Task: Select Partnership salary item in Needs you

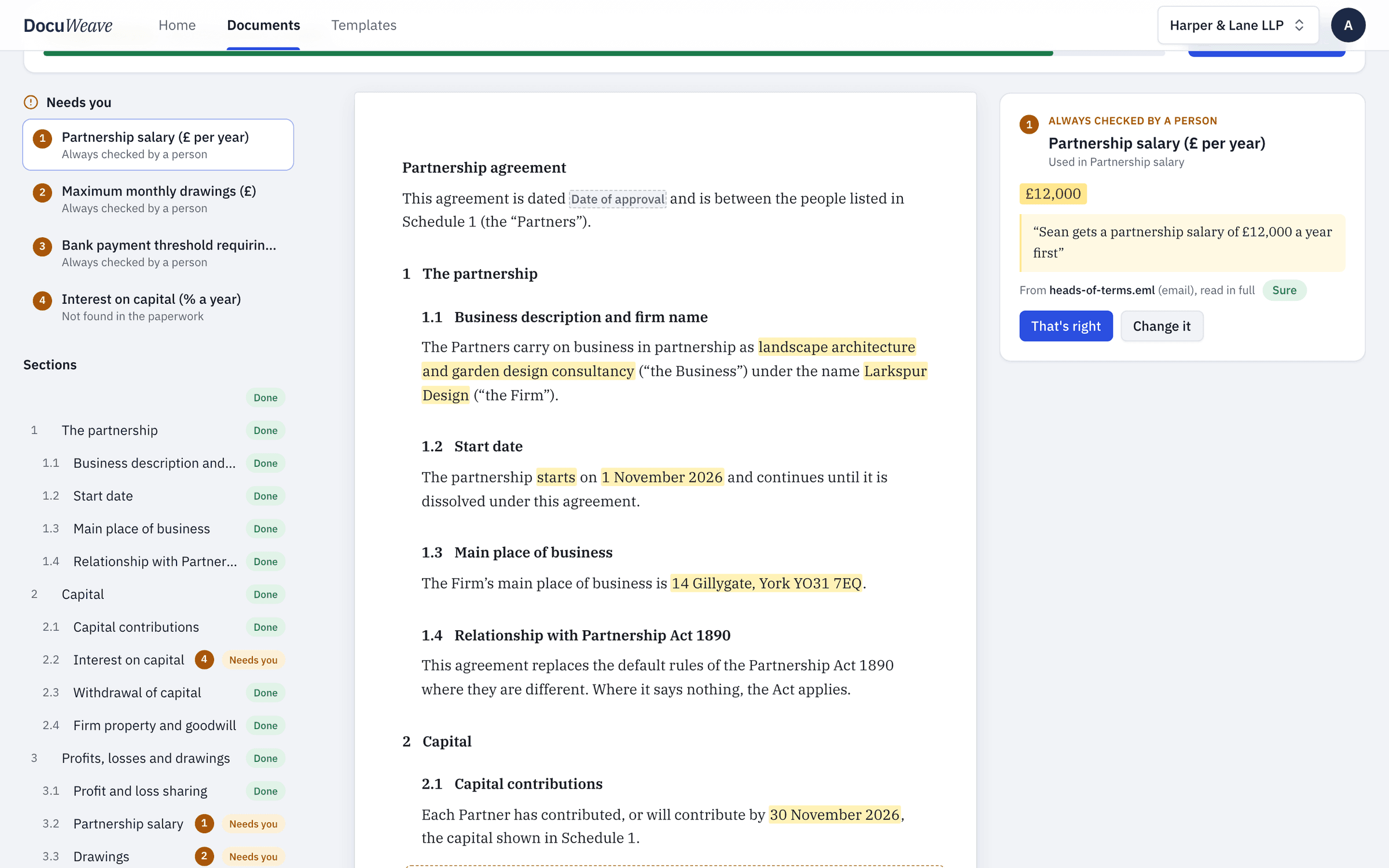Action: click(158, 145)
